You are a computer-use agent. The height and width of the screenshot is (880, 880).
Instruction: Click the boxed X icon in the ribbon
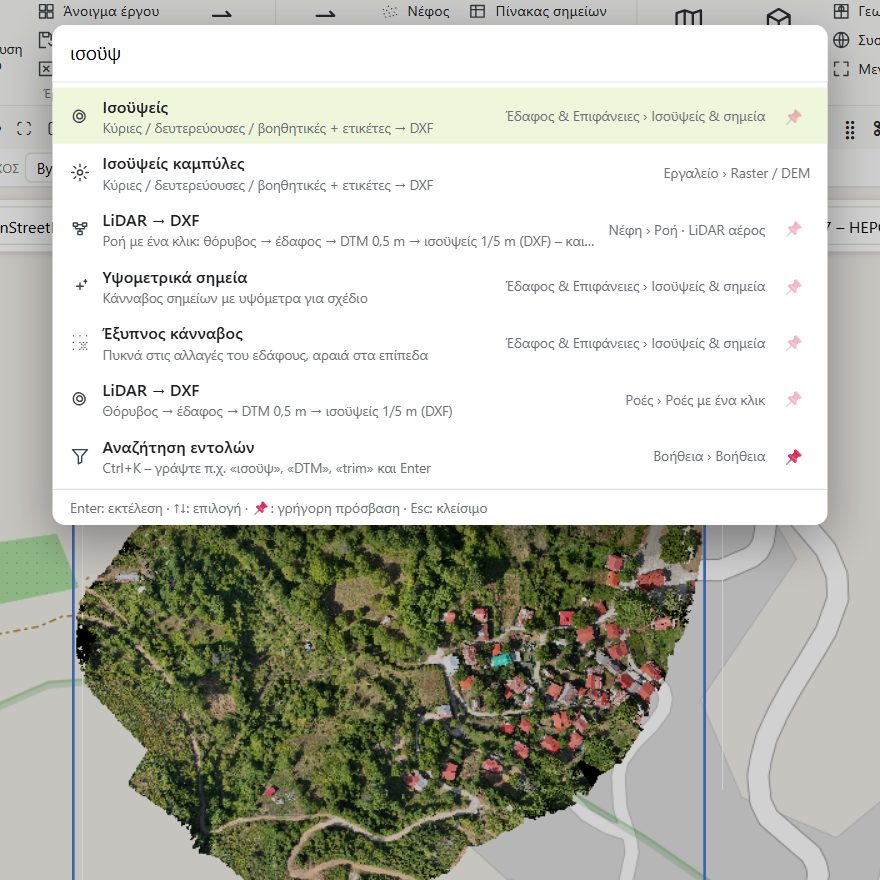point(45,68)
